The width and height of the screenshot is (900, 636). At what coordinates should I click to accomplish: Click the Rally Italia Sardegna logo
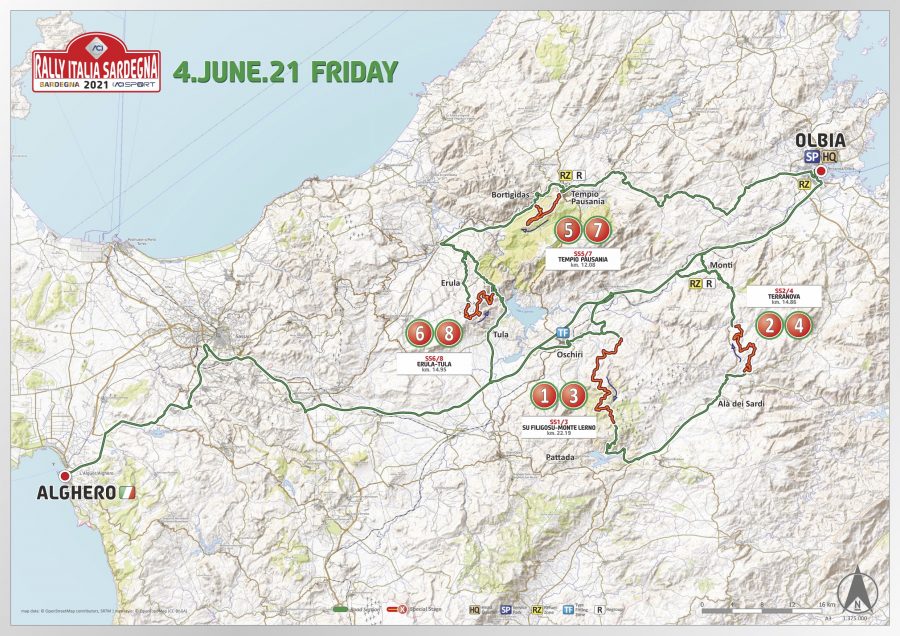[96, 66]
